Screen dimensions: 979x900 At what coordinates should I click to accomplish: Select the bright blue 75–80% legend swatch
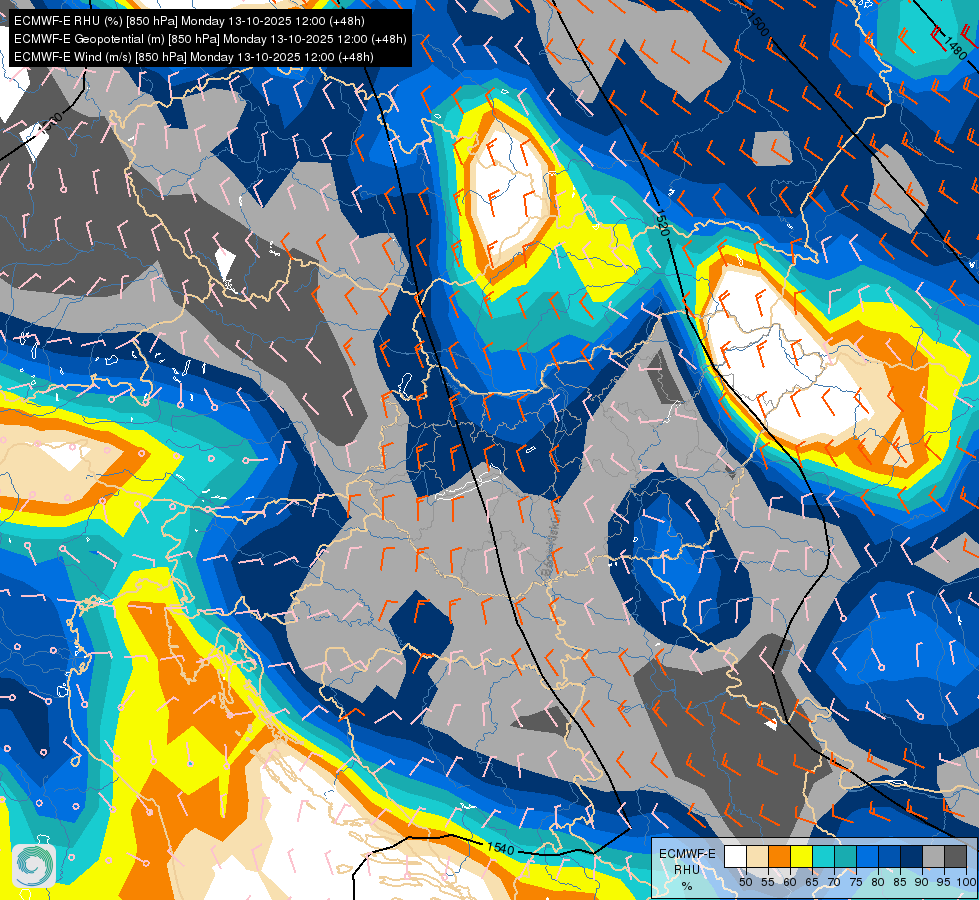pos(868,856)
